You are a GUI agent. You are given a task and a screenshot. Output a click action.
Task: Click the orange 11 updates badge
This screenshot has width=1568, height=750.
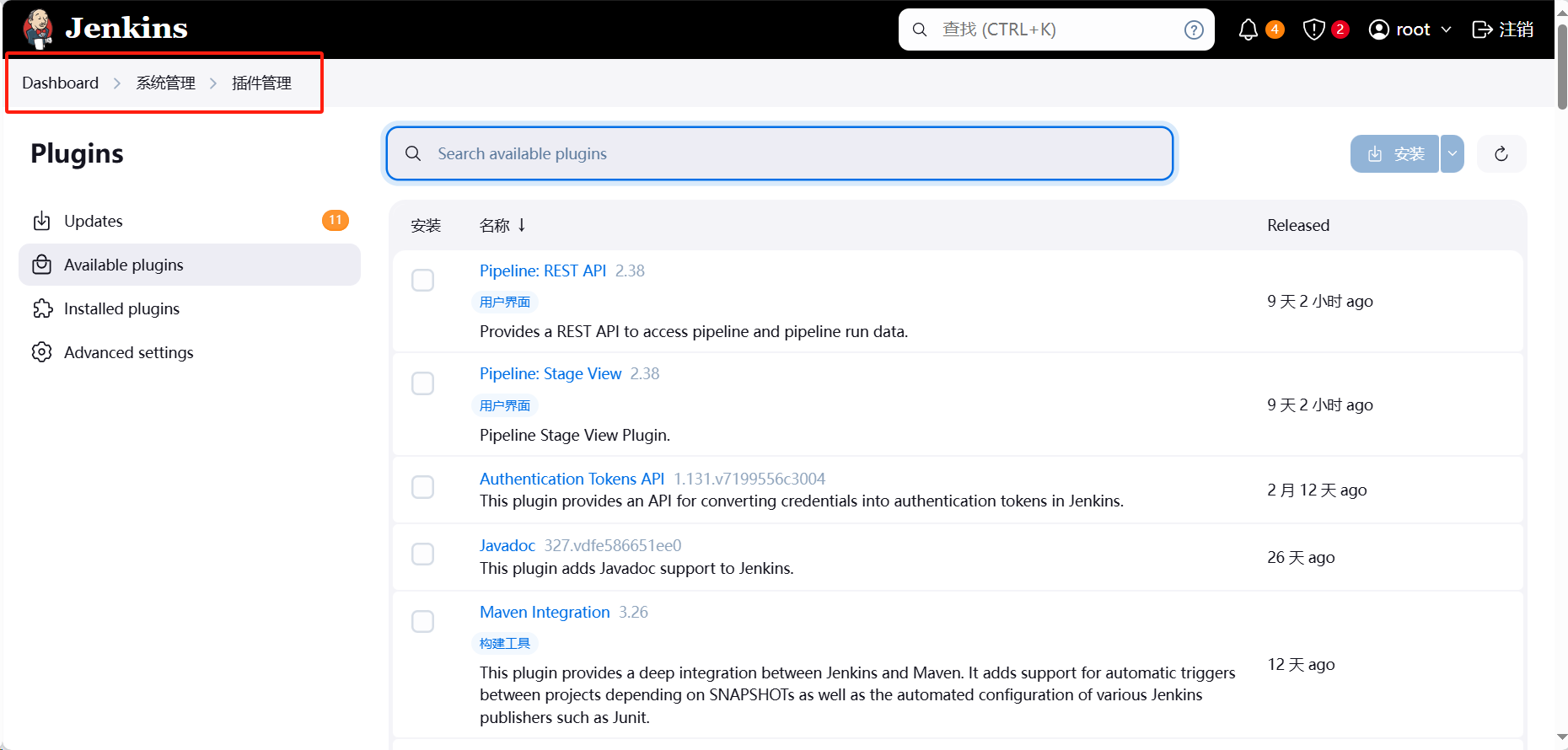click(x=336, y=220)
